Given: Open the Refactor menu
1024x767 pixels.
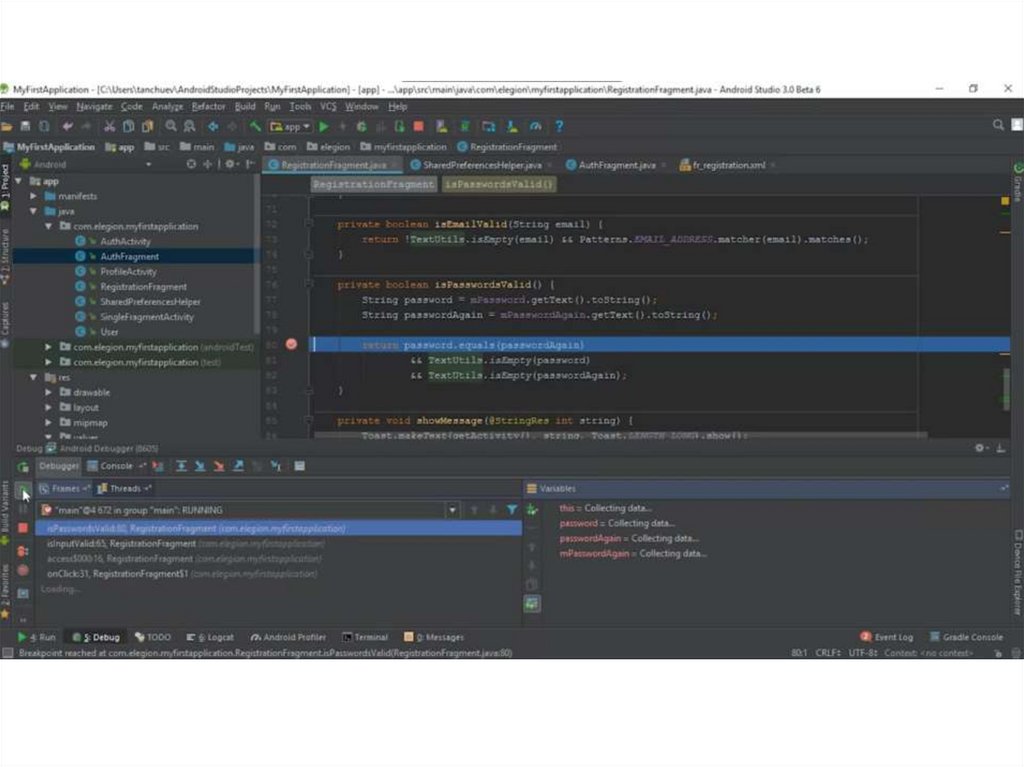Looking at the screenshot, I should coord(209,106).
